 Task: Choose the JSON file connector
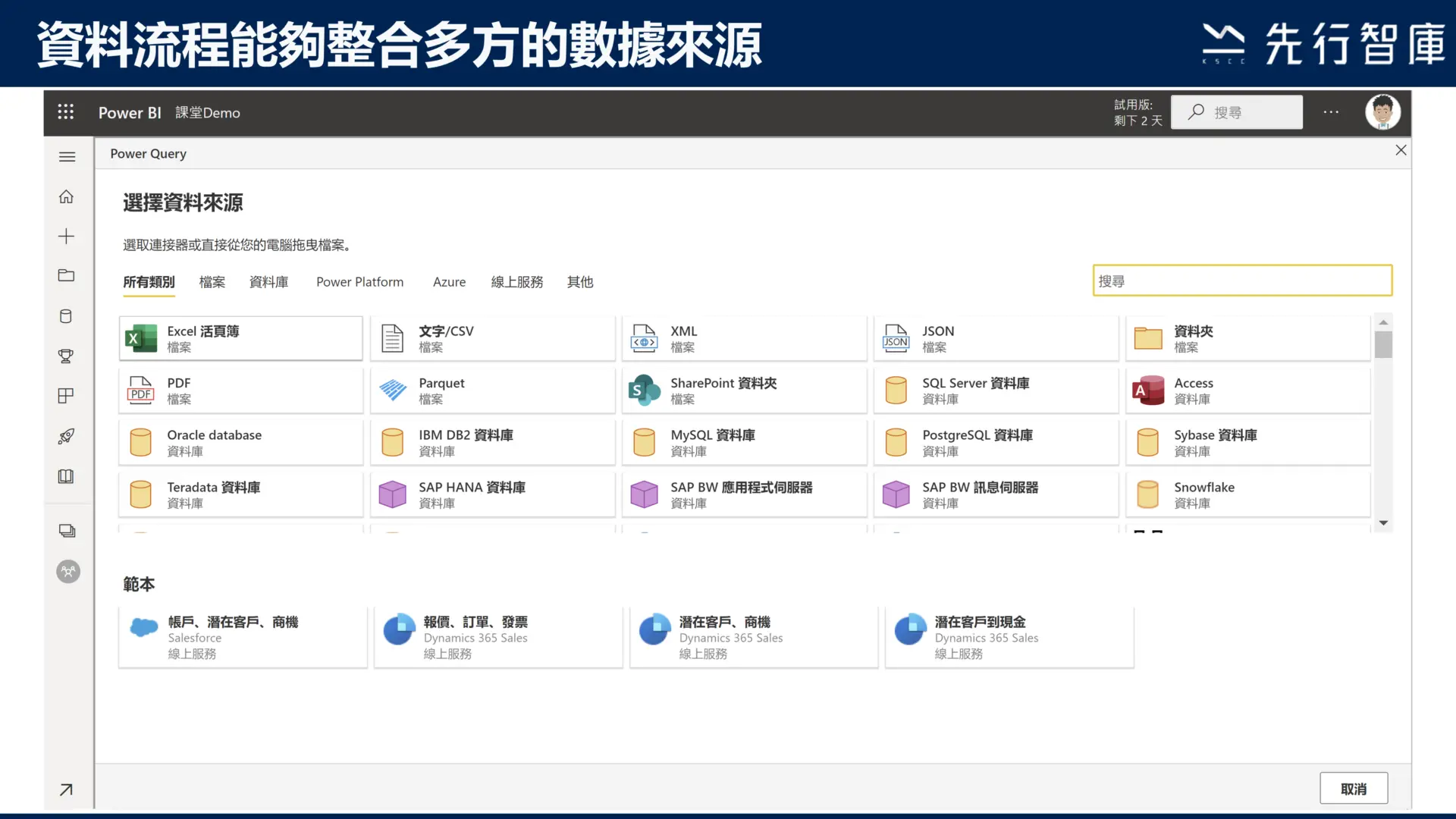(996, 338)
